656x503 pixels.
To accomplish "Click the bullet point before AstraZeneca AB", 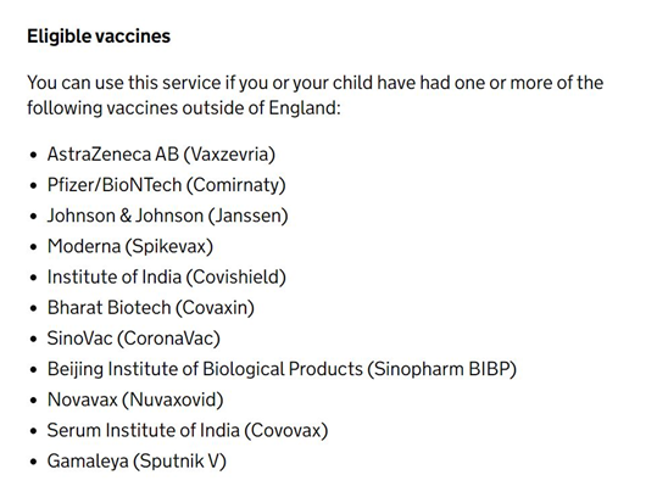I will [34, 155].
